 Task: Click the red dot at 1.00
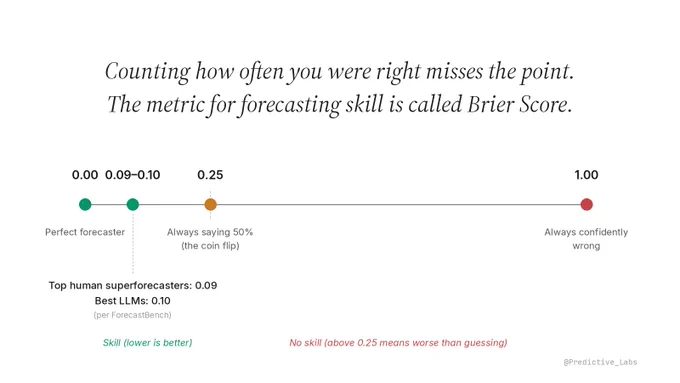pos(586,204)
